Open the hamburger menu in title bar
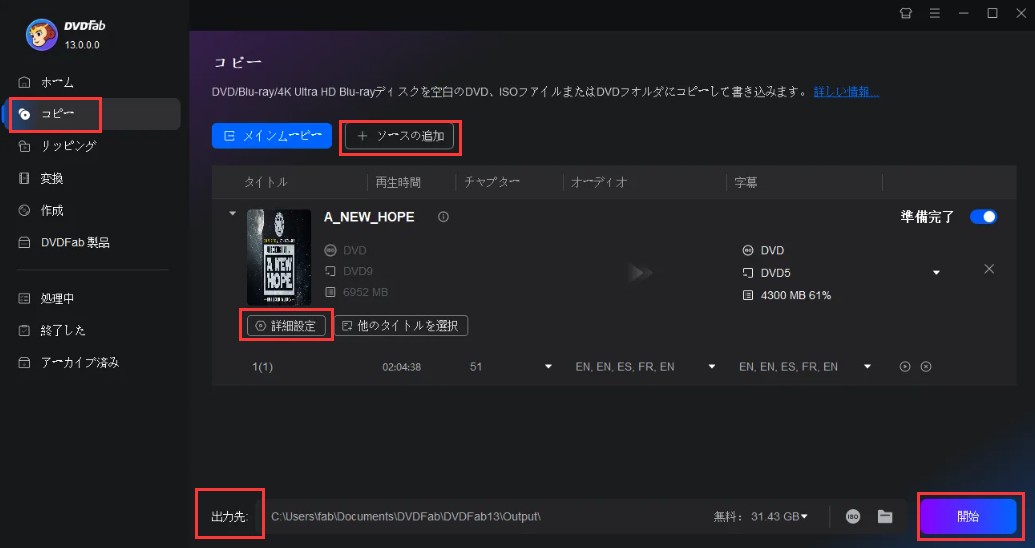Image resolution: width=1035 pixels, height=548 pixels. point(935,13)
